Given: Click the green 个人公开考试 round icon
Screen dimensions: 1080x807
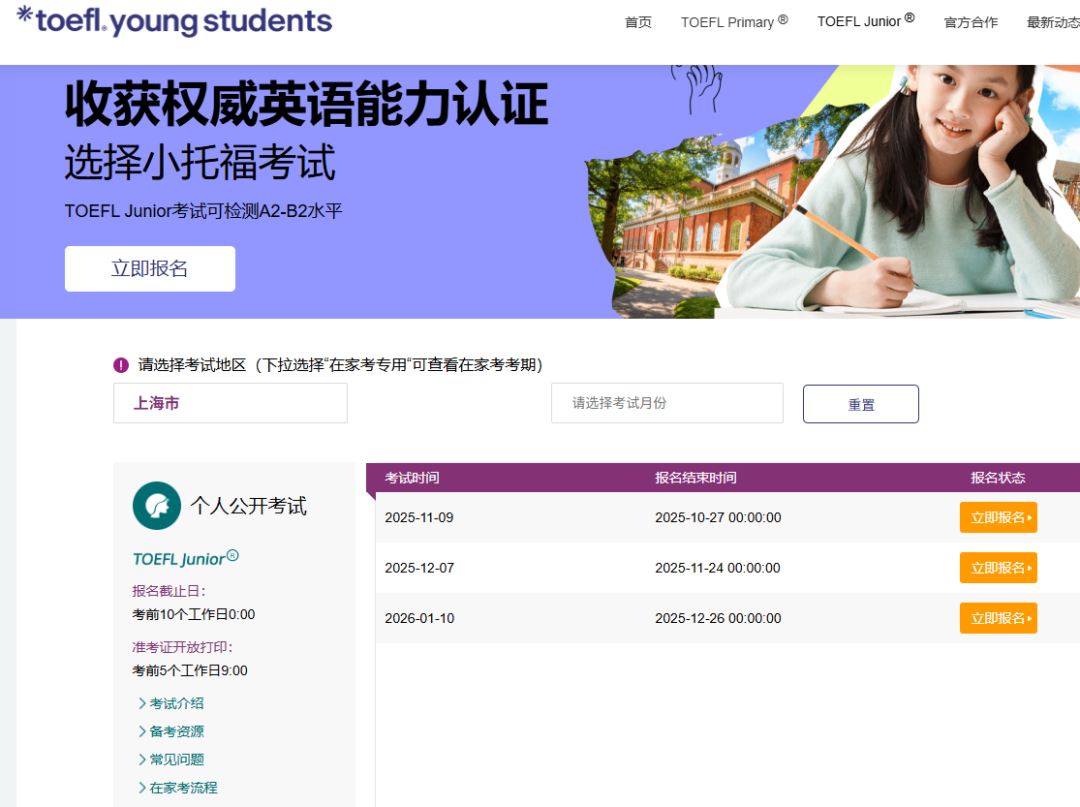Looking at the screenshot, I should tap(157, 505).
